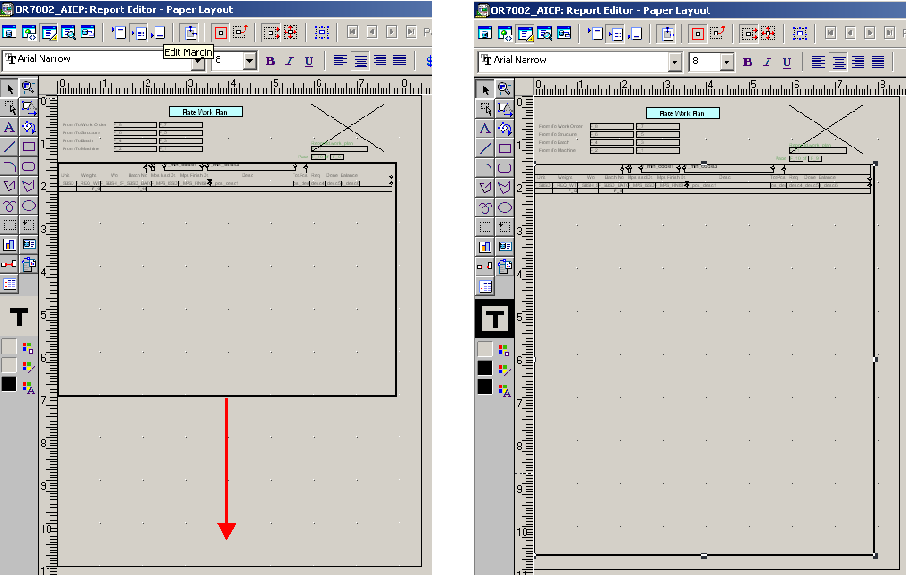Click the Edit Margin icon in the right window toolbar
Screen dimensions: 906x575
(x=667, y=32)
